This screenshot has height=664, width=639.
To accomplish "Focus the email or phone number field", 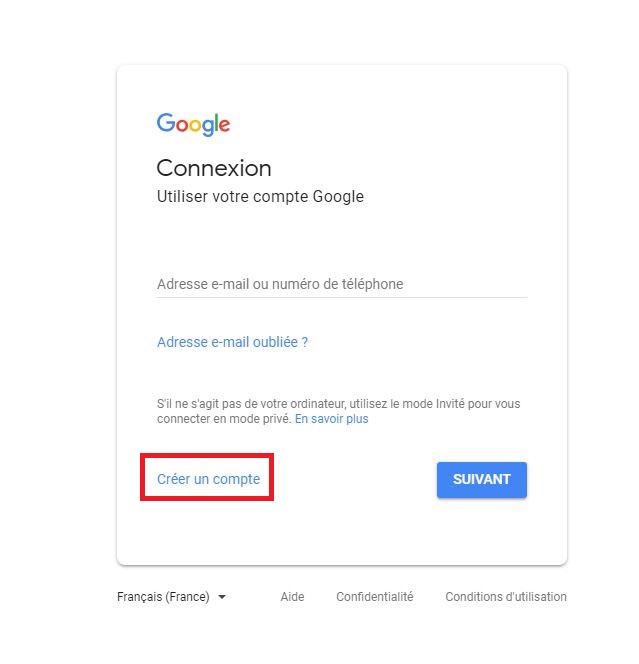I will 341,284.
